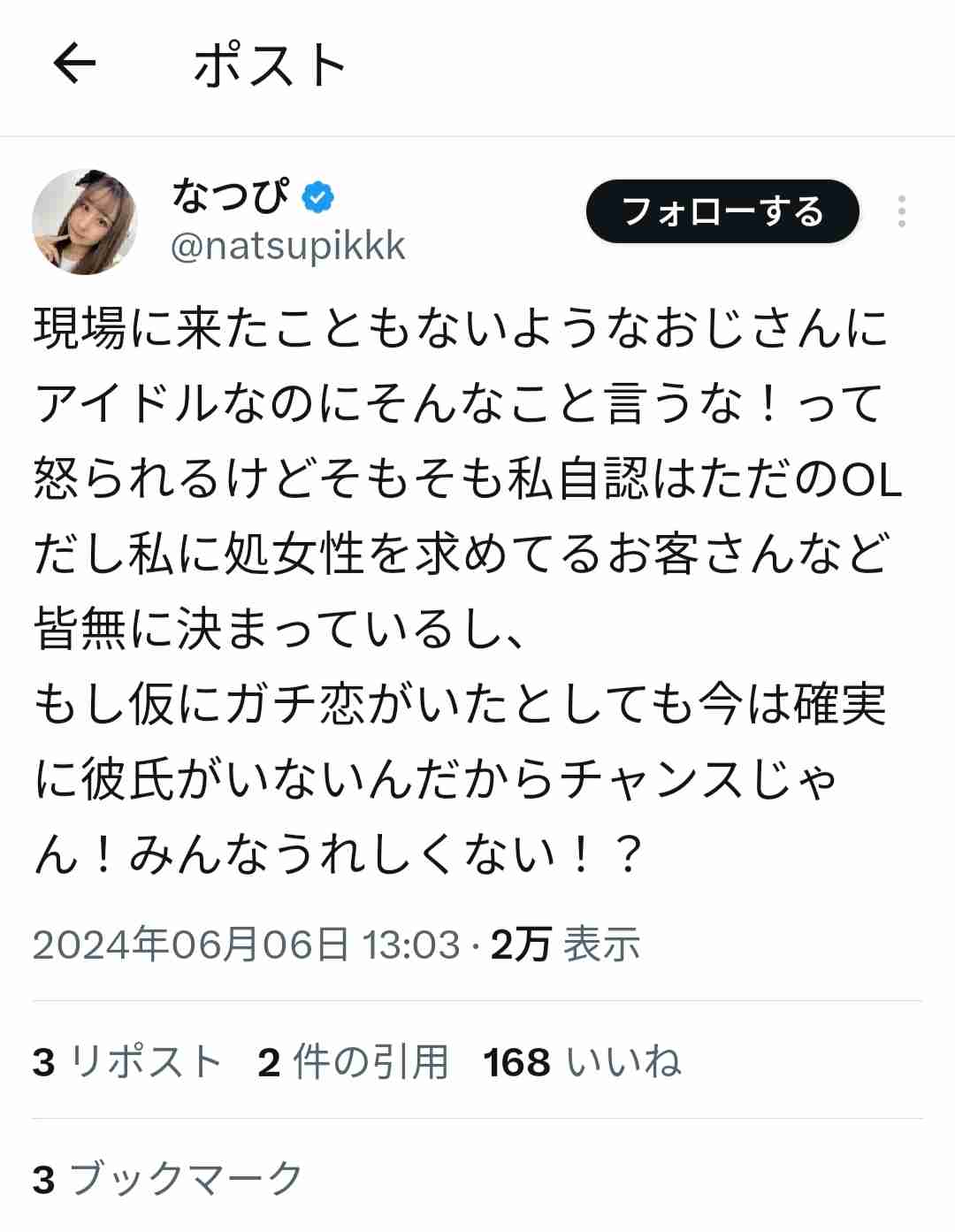Click the 2万 表示 view count
The width and height of the screenshot is (955, 1232).
click(x=565, y=945)
